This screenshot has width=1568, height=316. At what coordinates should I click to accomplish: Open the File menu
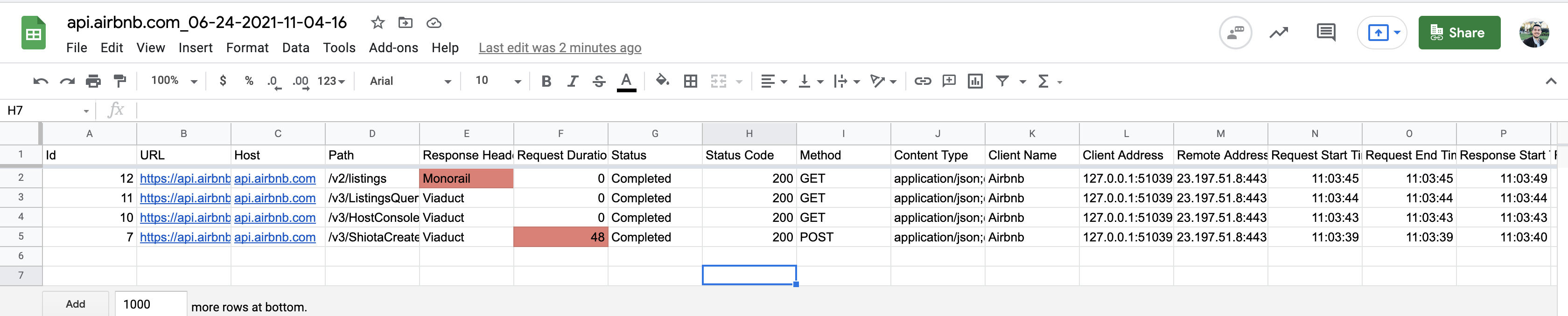(77, 48)
